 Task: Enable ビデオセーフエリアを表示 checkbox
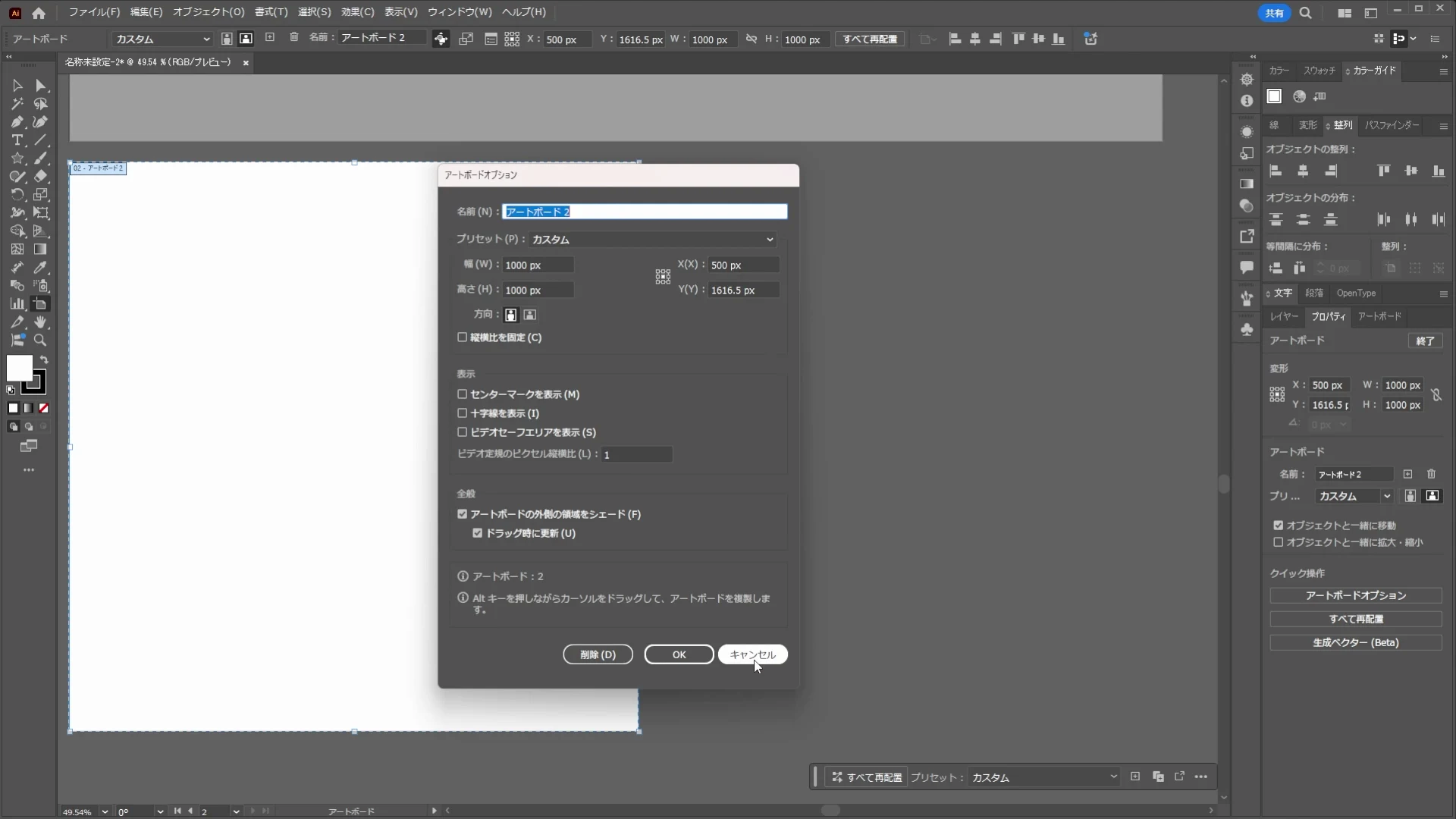[462, 432]
